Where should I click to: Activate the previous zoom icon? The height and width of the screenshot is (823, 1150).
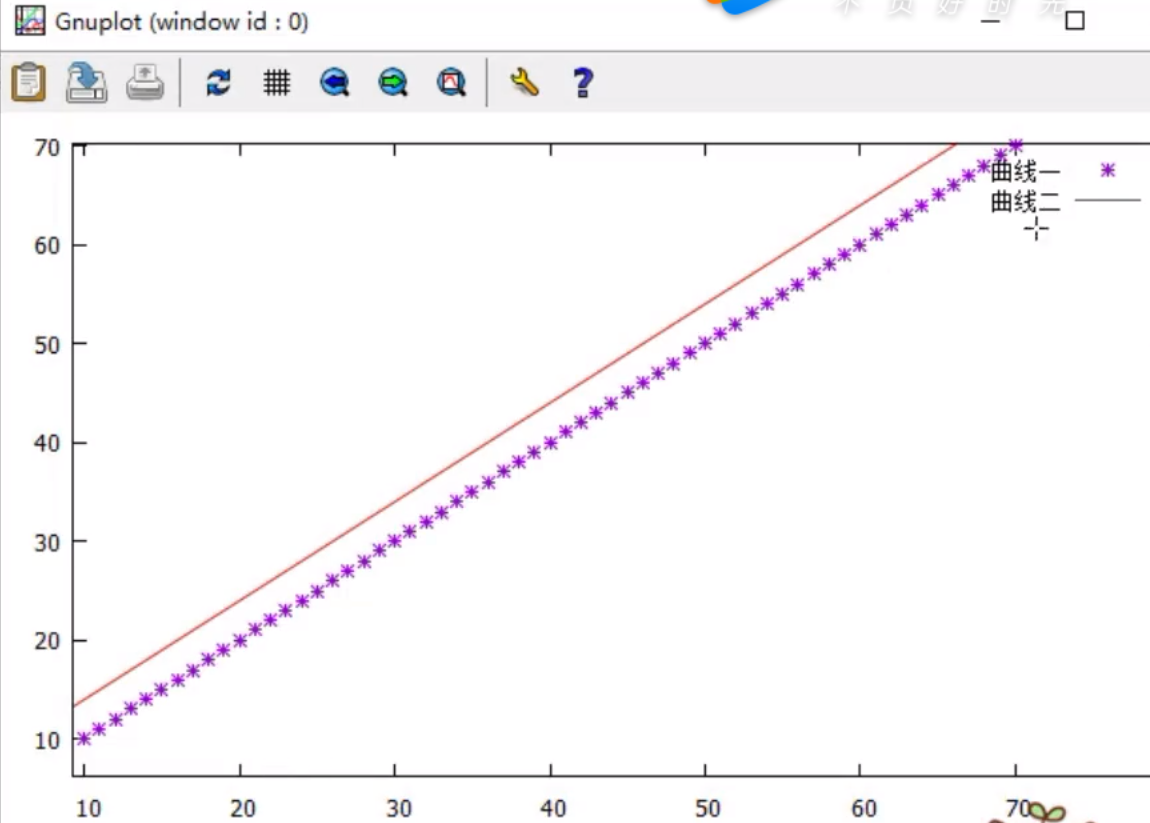pos(334,82)
